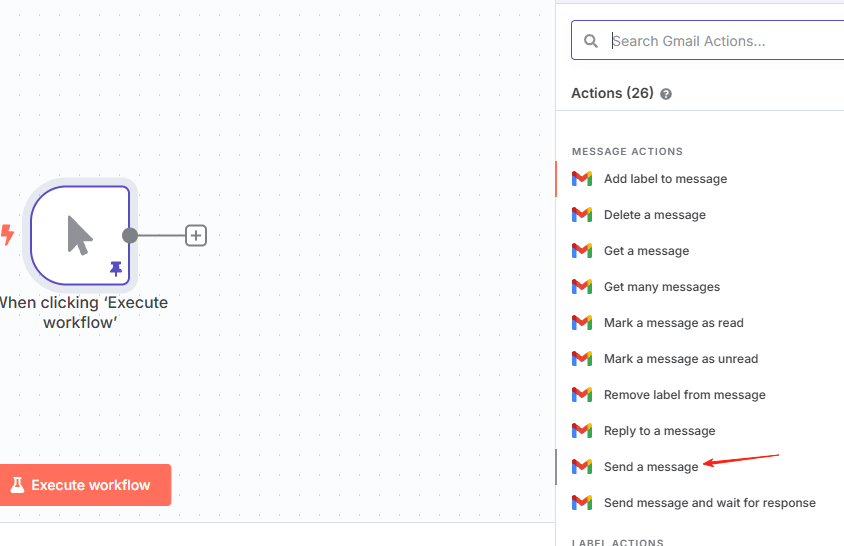Viewport: 844px width, 546px height.
Task: Choose the Send a message action
Action: point(651,467)
